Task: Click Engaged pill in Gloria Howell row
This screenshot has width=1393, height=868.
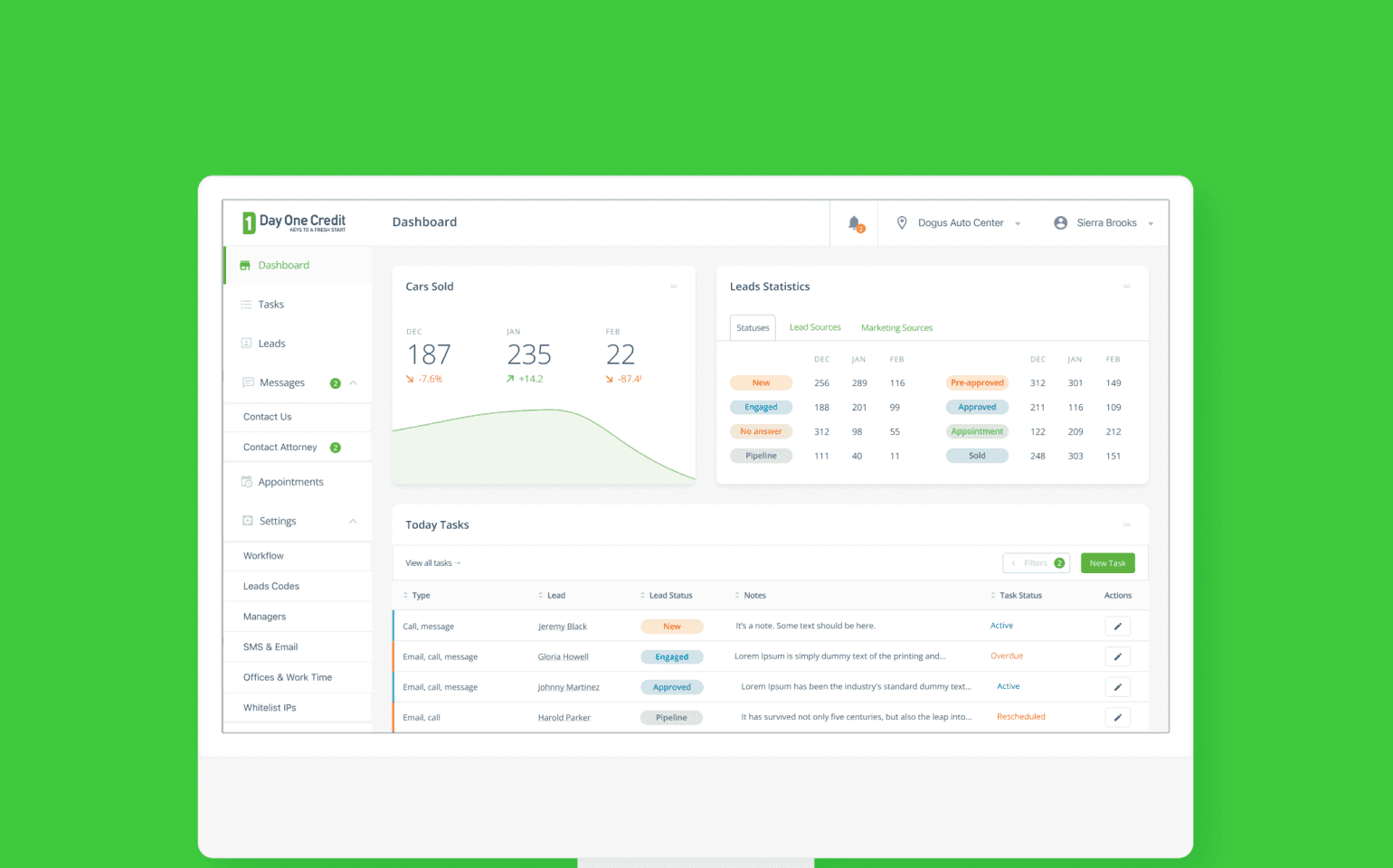Action: click(672, 657)
